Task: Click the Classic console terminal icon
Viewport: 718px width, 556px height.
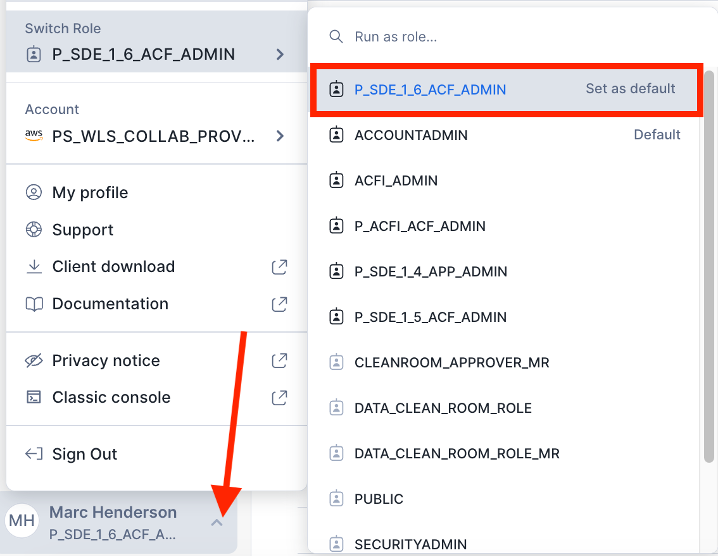Action: tap(34, 397)
